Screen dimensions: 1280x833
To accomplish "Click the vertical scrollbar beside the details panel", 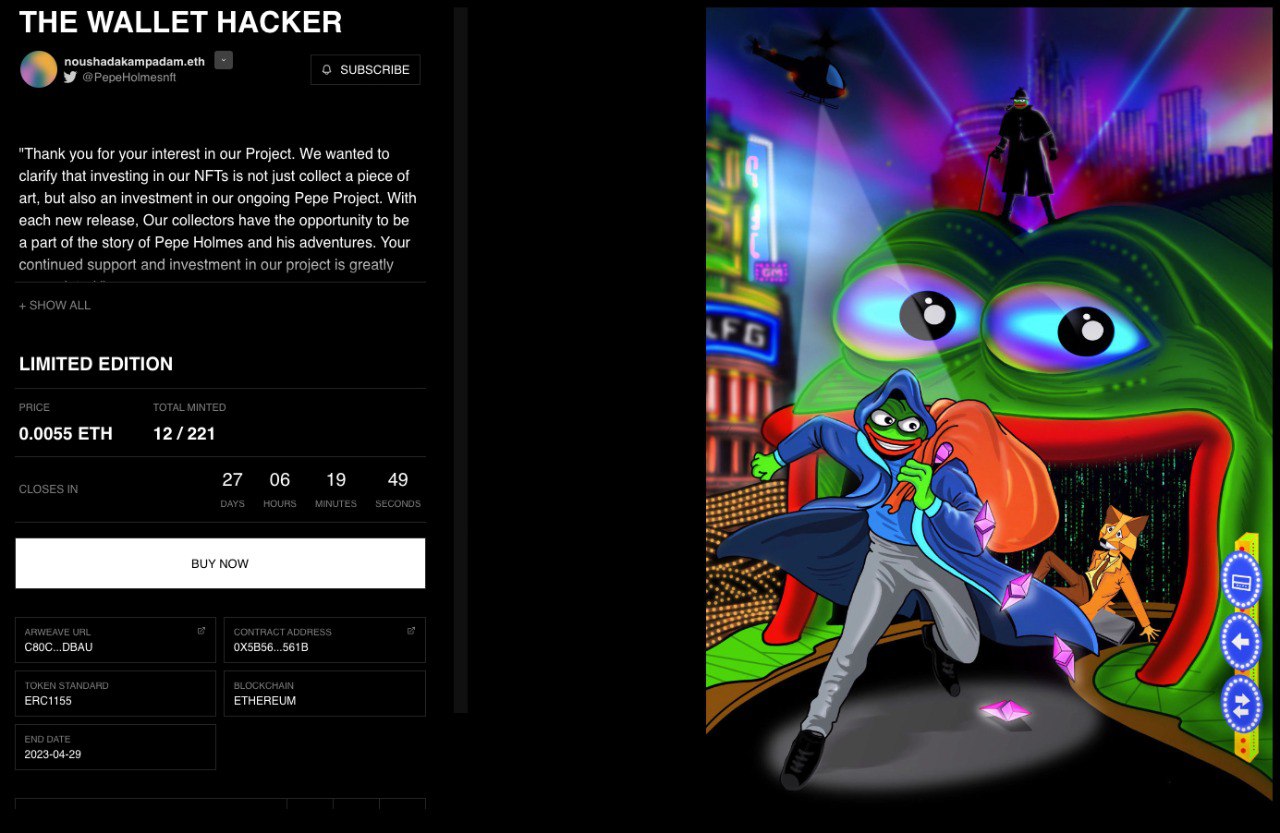I will point(461,360).
